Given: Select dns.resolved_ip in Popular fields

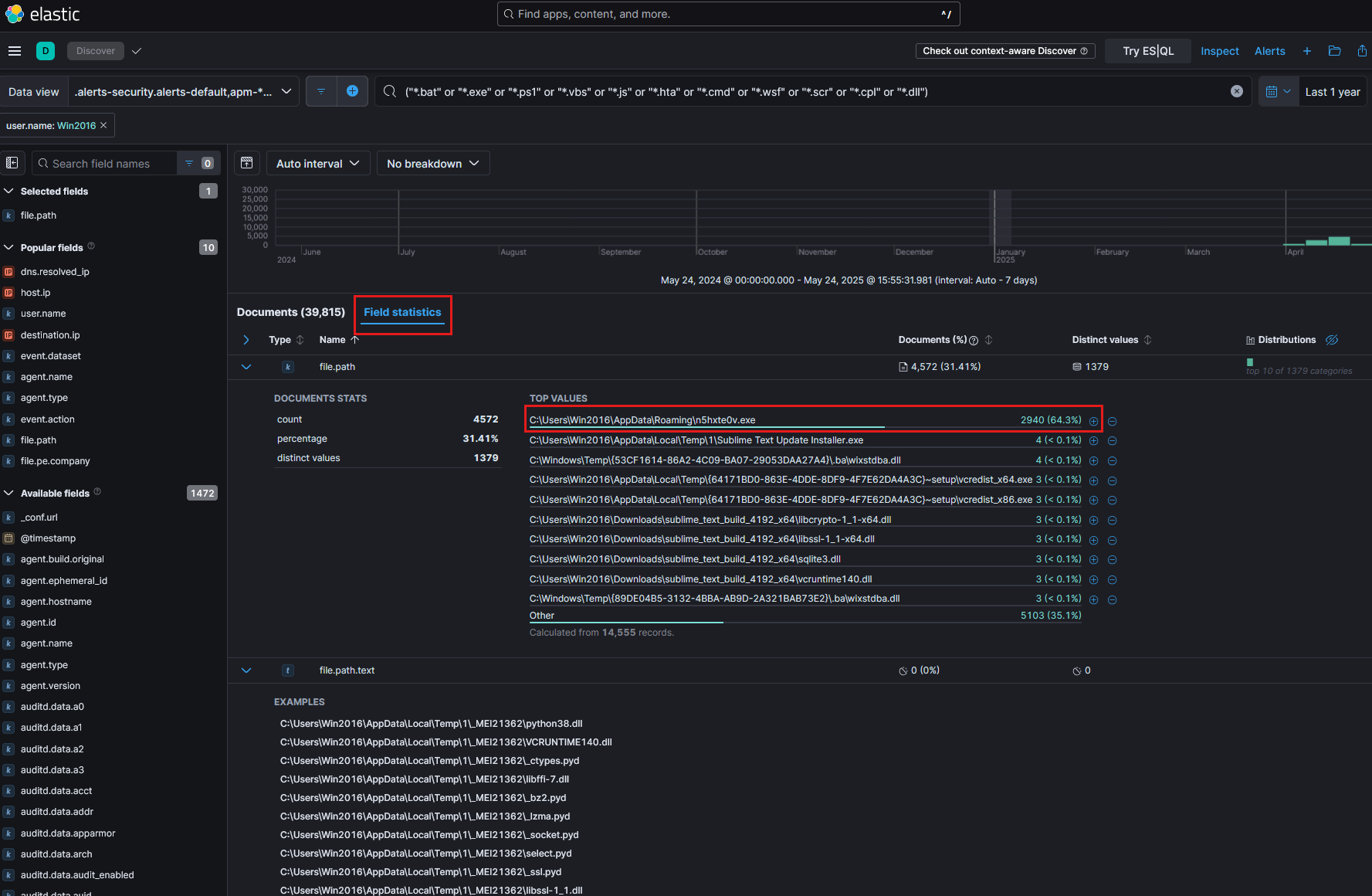Looking at the screenshot, I should (55, 272).
